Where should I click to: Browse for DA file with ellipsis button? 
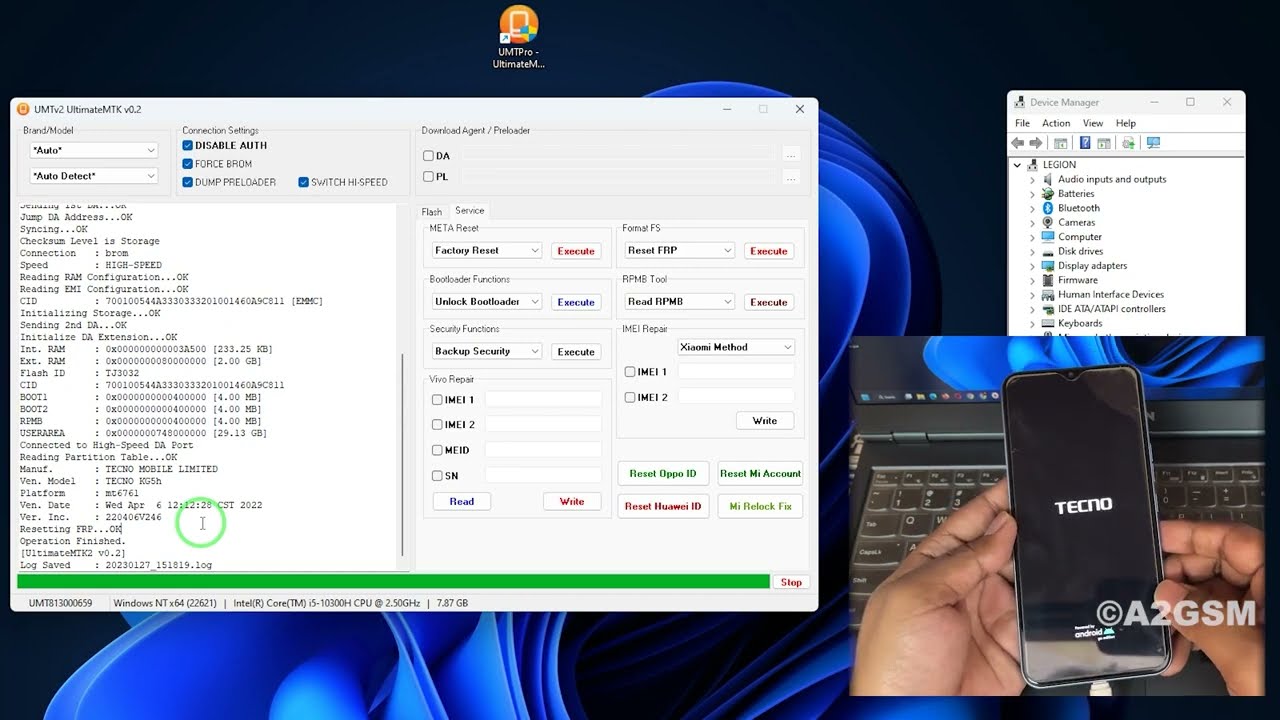791,155
